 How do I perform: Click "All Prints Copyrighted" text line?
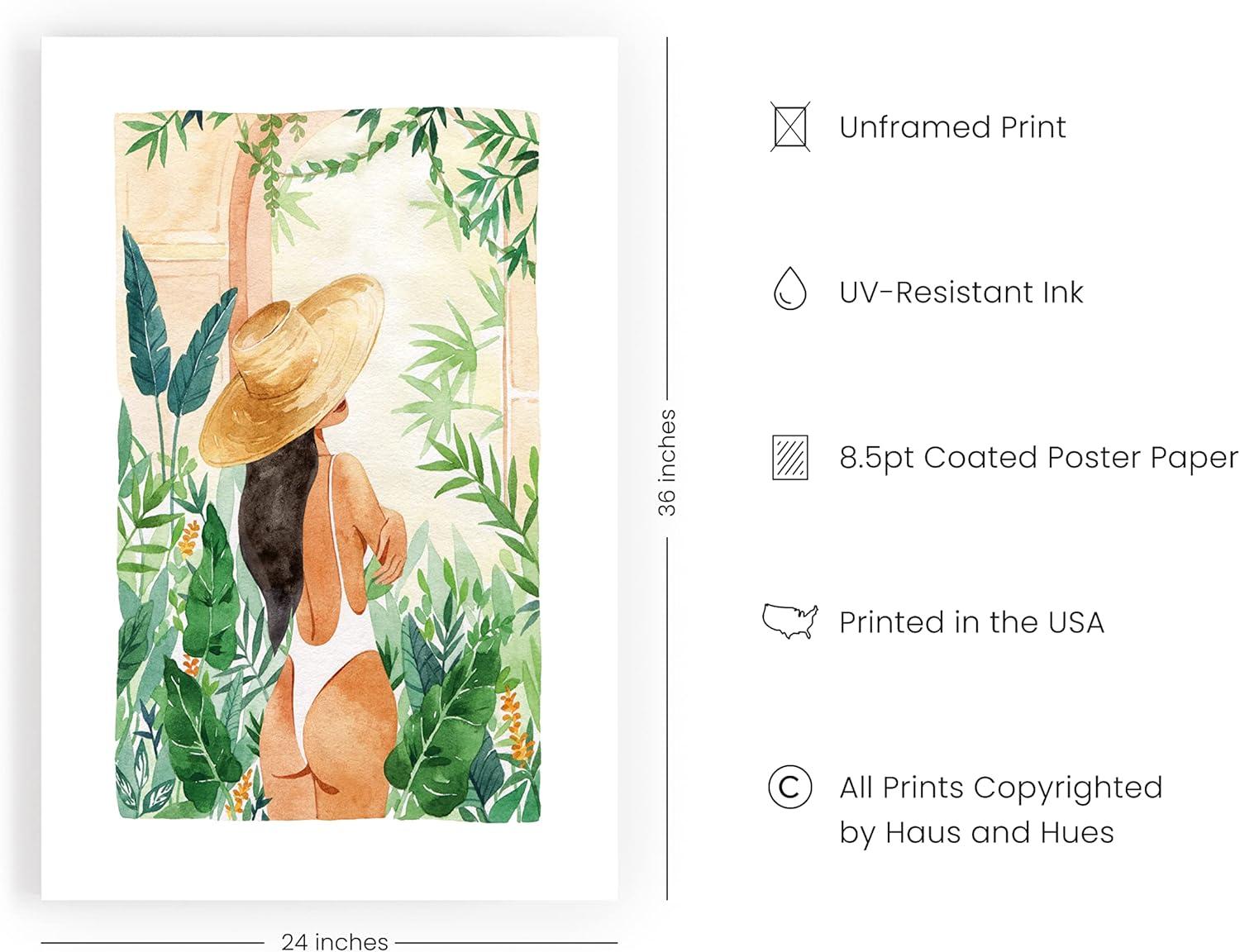1000,788
